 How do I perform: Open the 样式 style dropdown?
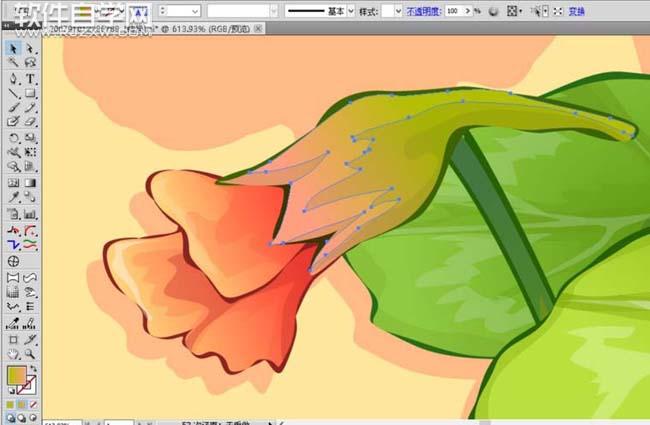click(x=396, y=11)
